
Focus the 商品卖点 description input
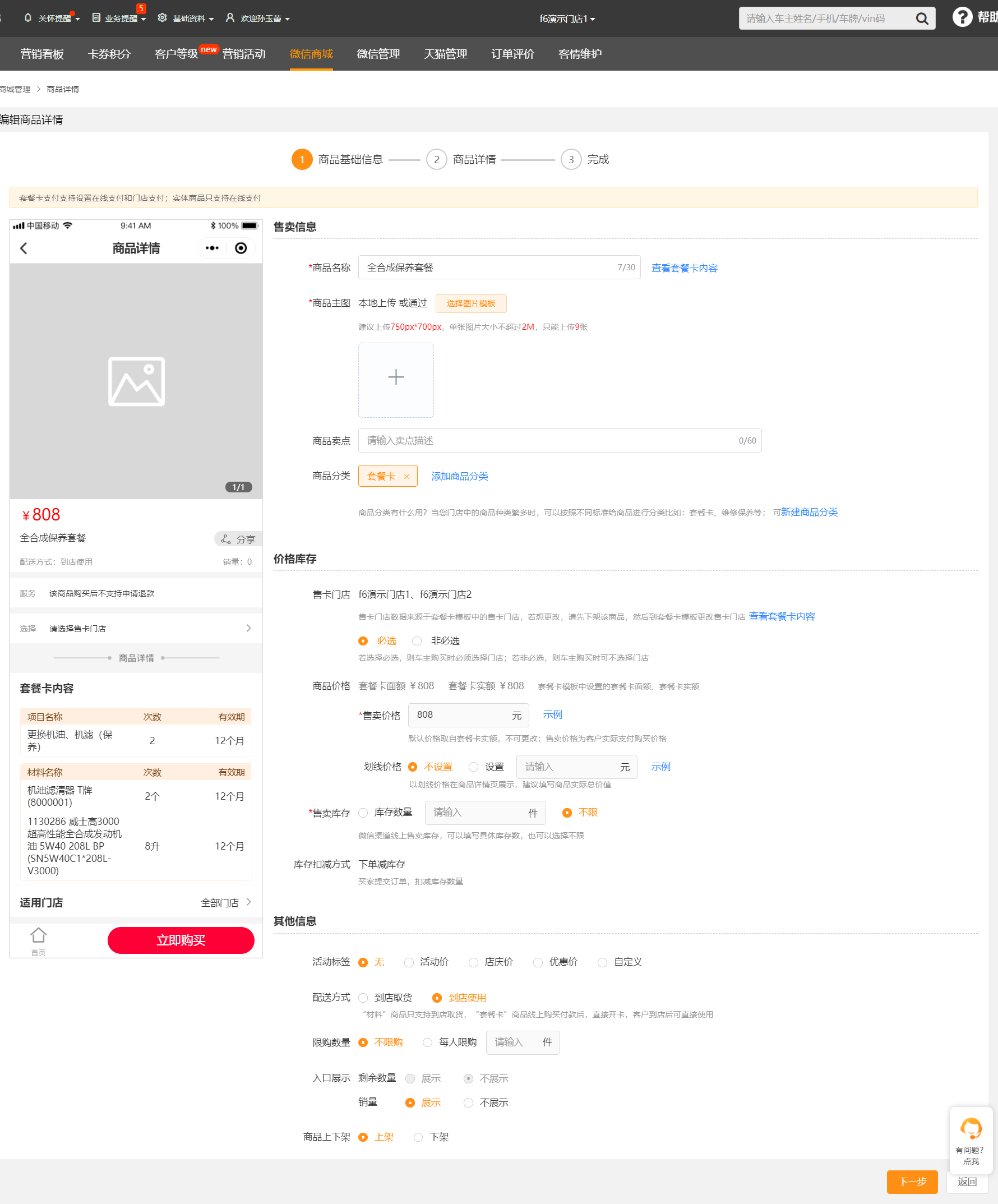point(560,440)
